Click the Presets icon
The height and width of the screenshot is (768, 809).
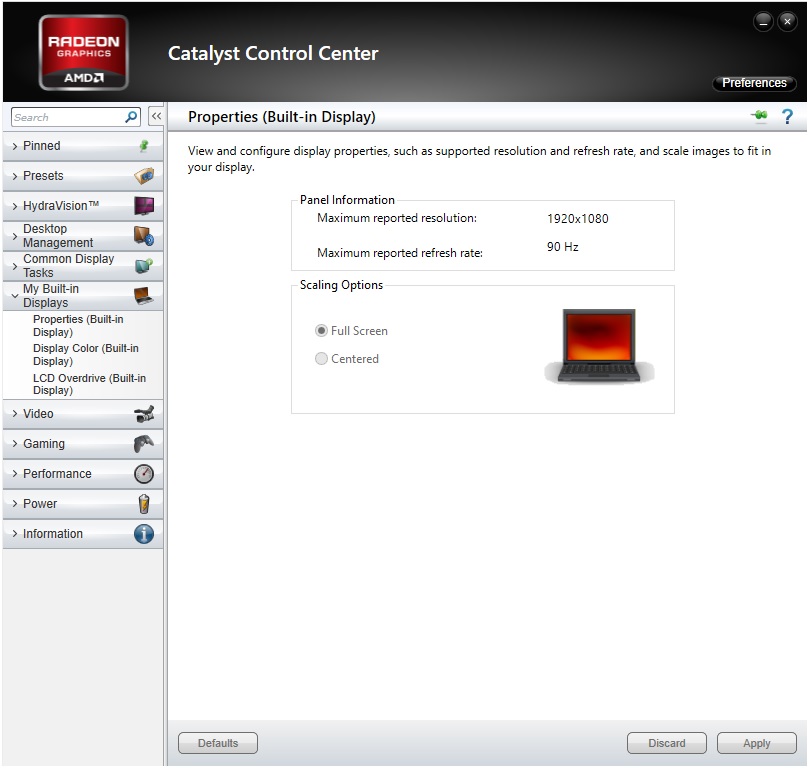click(144, 176)
